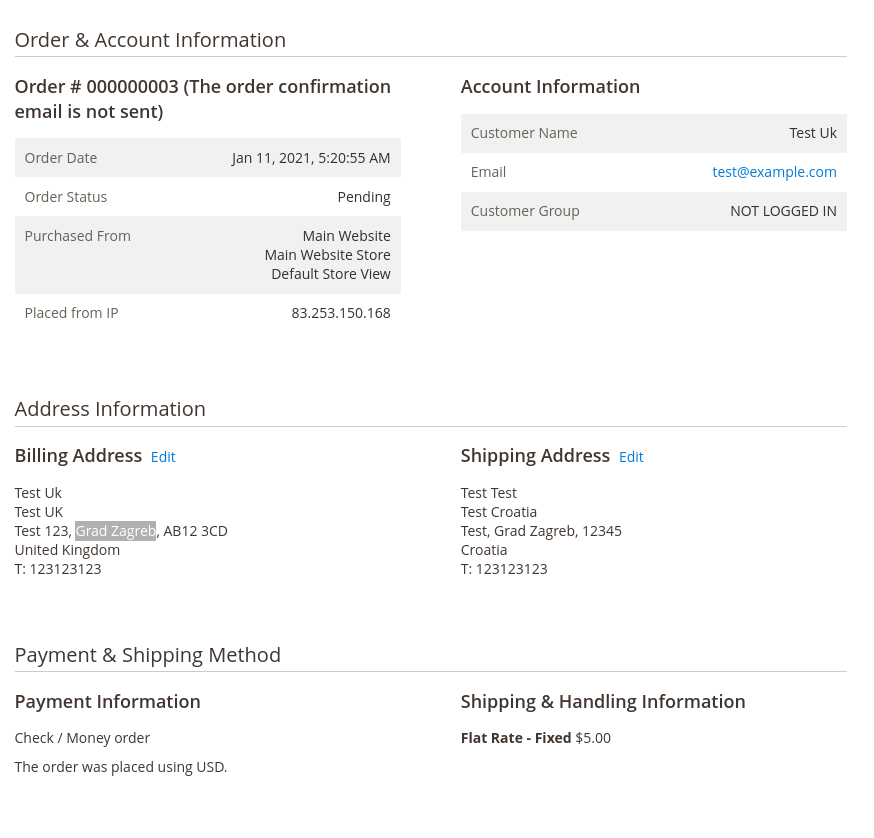Select the Purchased From store details
Screen dimensions: 874x838
click(x=328, y=254)
